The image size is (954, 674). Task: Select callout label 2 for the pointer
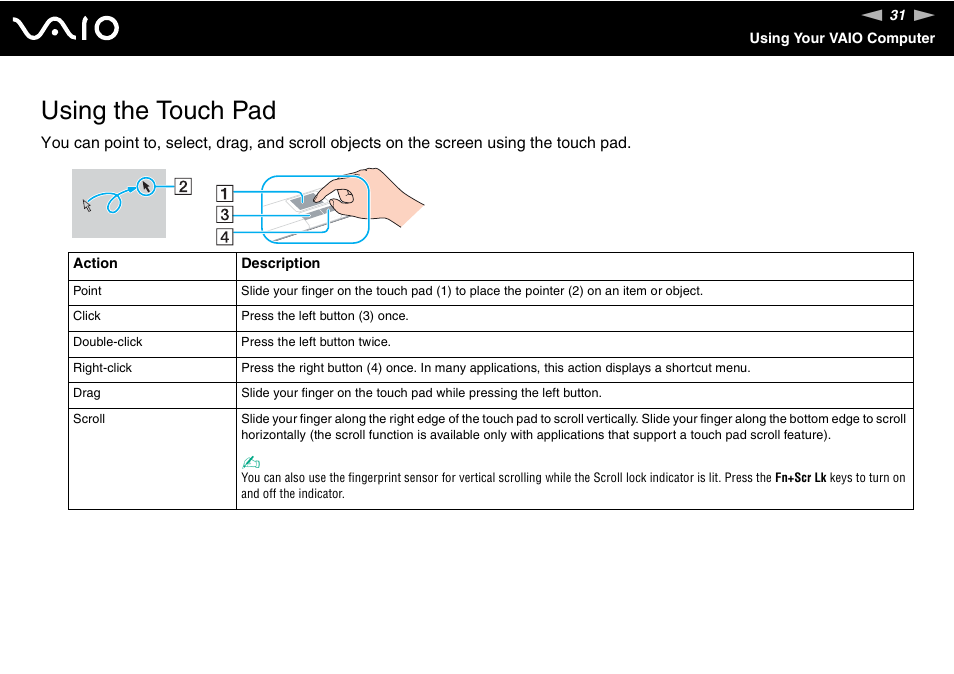point(183,186)
